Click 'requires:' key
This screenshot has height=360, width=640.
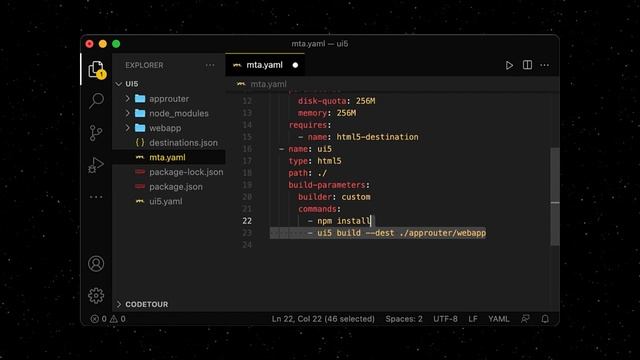310,125
